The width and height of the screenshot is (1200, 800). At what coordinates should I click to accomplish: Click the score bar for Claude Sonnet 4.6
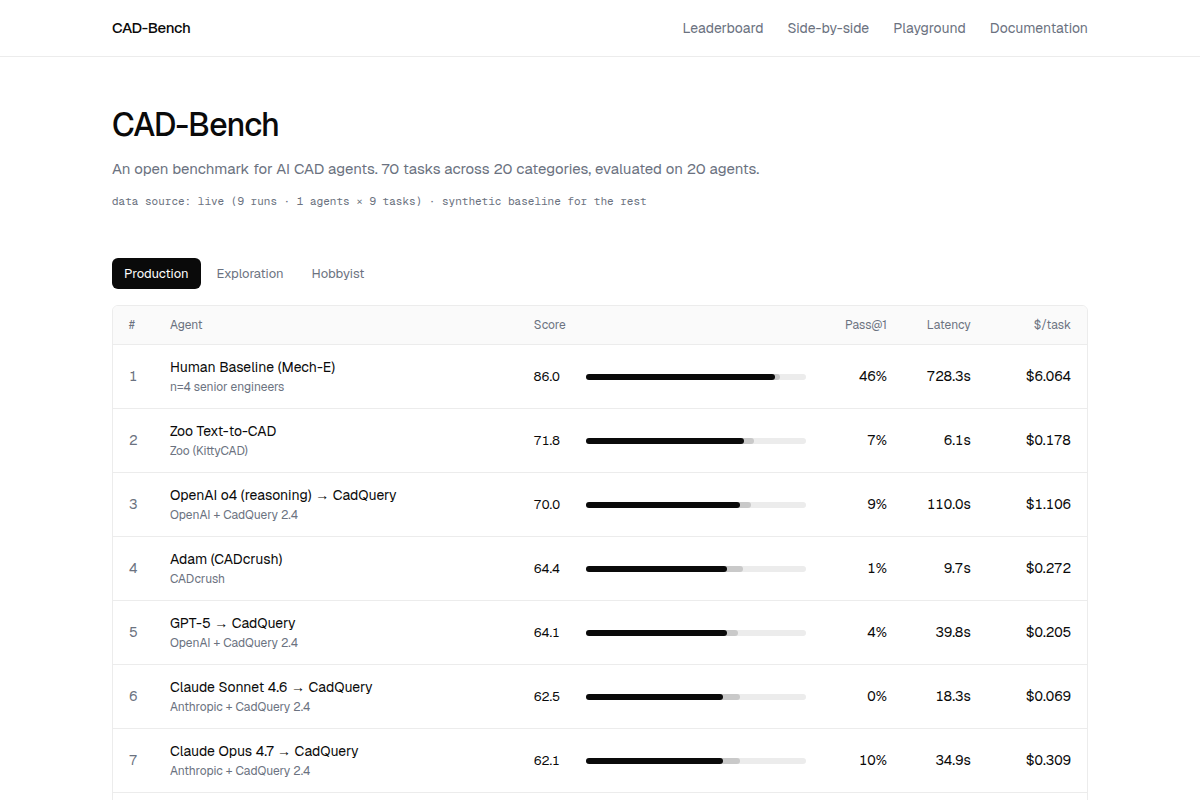click(x=696, y=697)
